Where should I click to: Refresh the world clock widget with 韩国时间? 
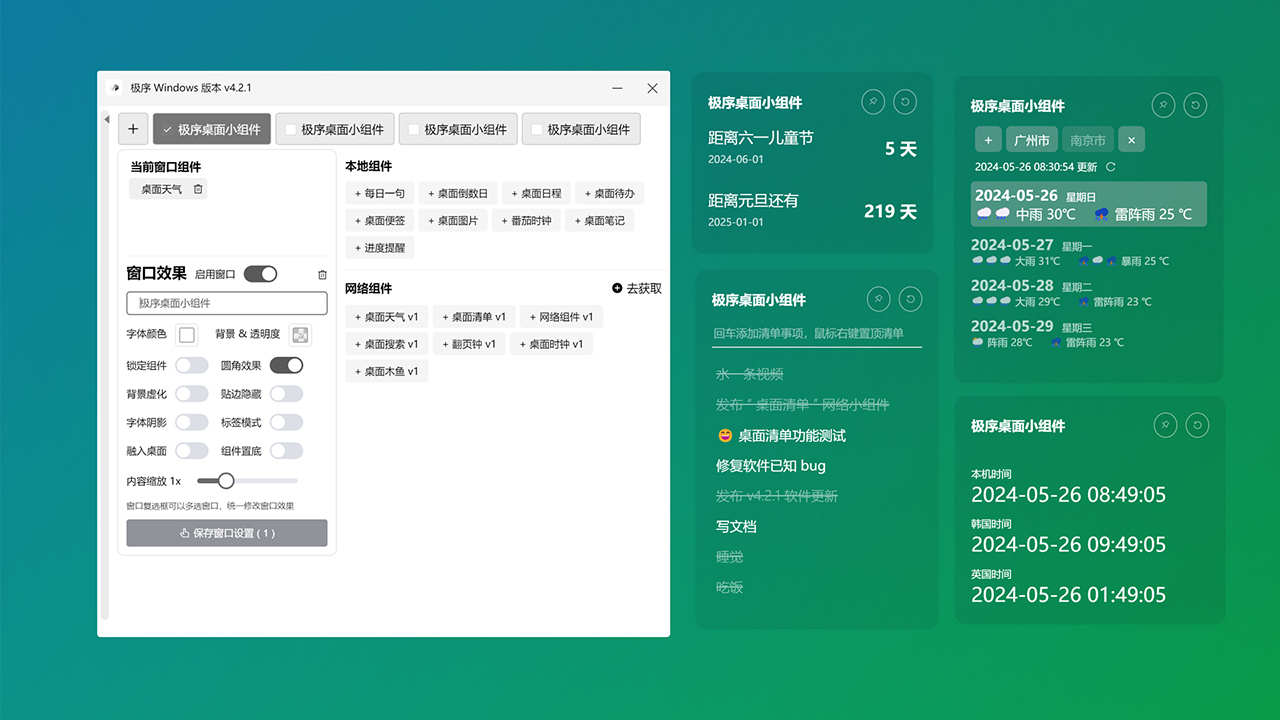pyautogui.click(x=1197, y=425)
